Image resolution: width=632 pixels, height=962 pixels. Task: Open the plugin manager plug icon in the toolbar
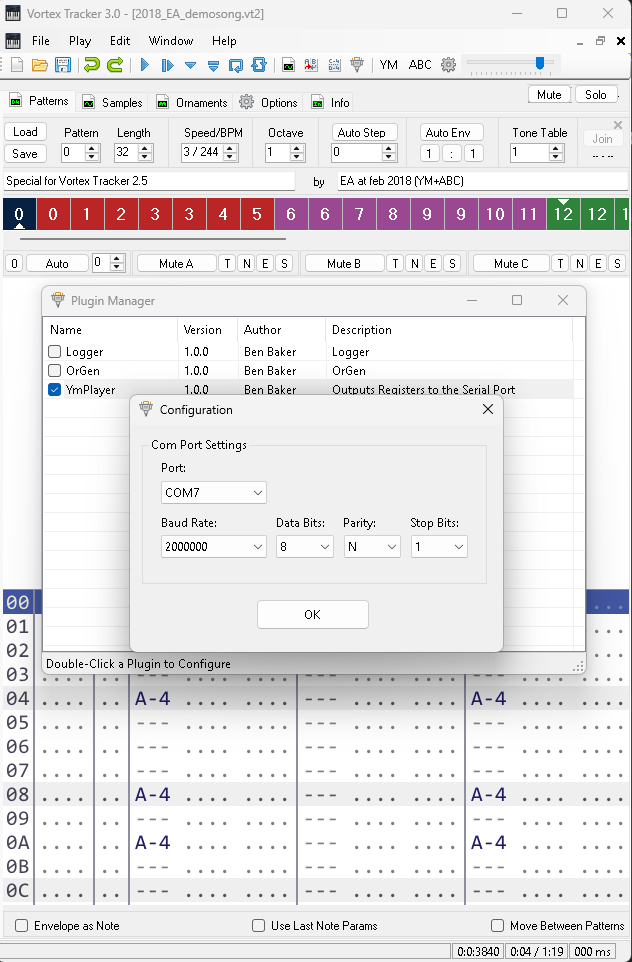[357, 65]
